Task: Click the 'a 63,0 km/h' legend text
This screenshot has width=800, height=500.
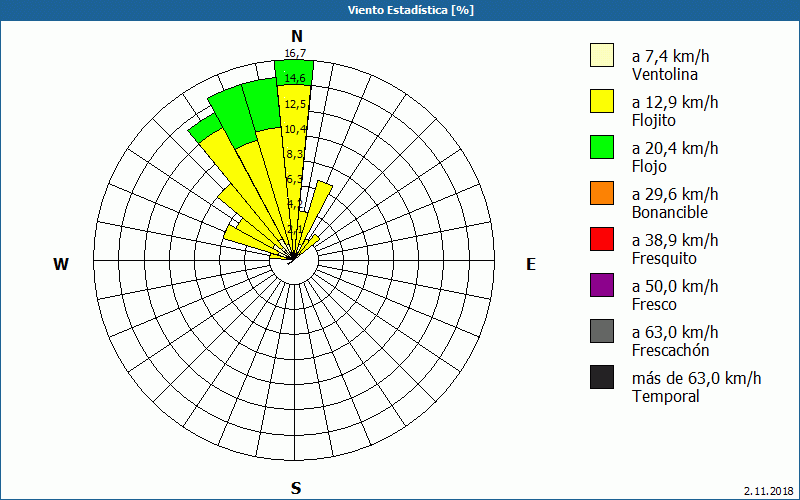Action: [x=675, y=332]
